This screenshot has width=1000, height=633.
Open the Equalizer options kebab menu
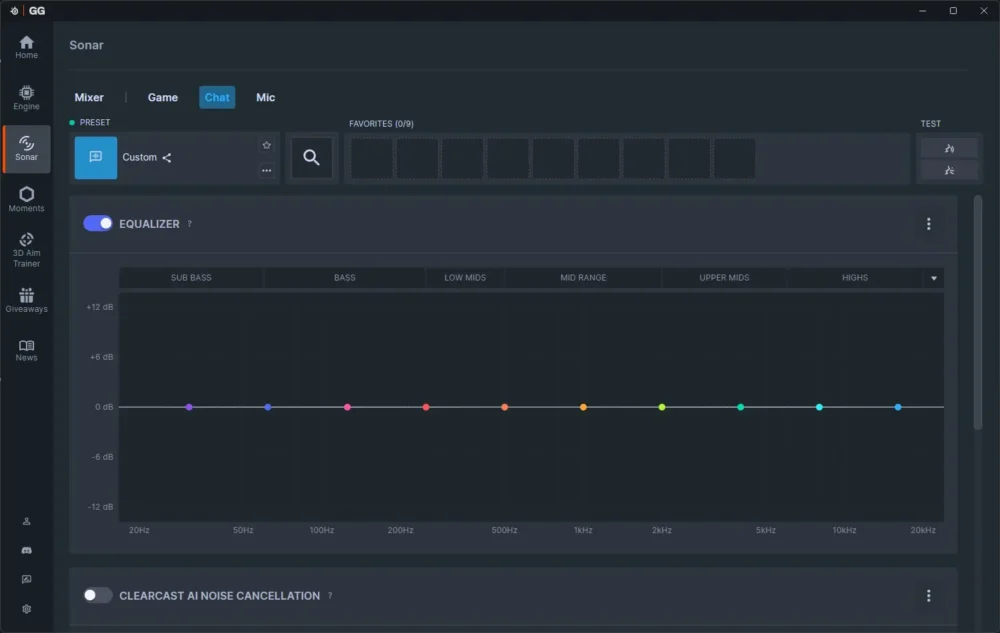tap(929, 224)
